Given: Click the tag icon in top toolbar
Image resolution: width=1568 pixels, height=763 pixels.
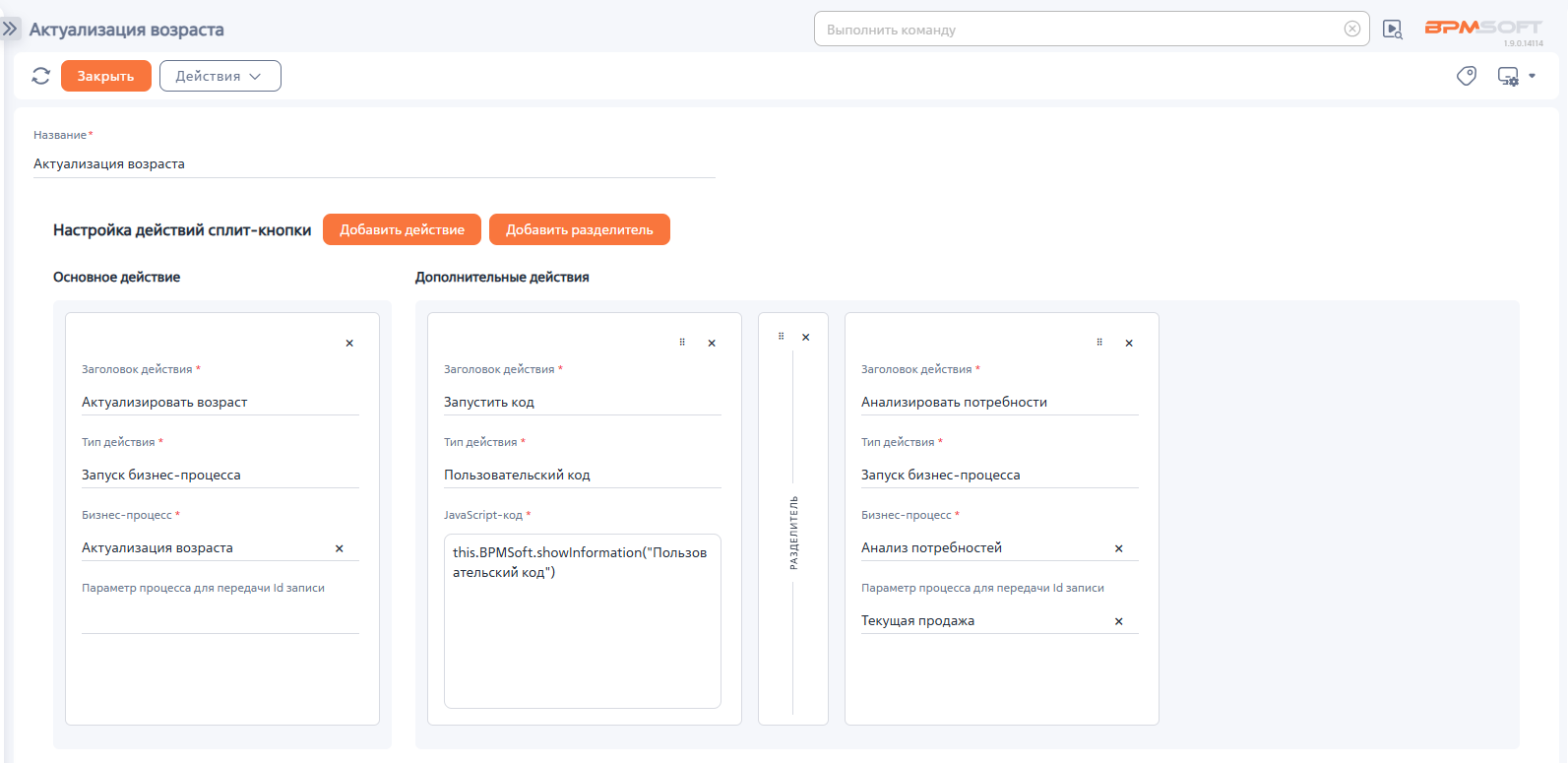Looking at the screenshot, I should click(x=1467, y=76).
